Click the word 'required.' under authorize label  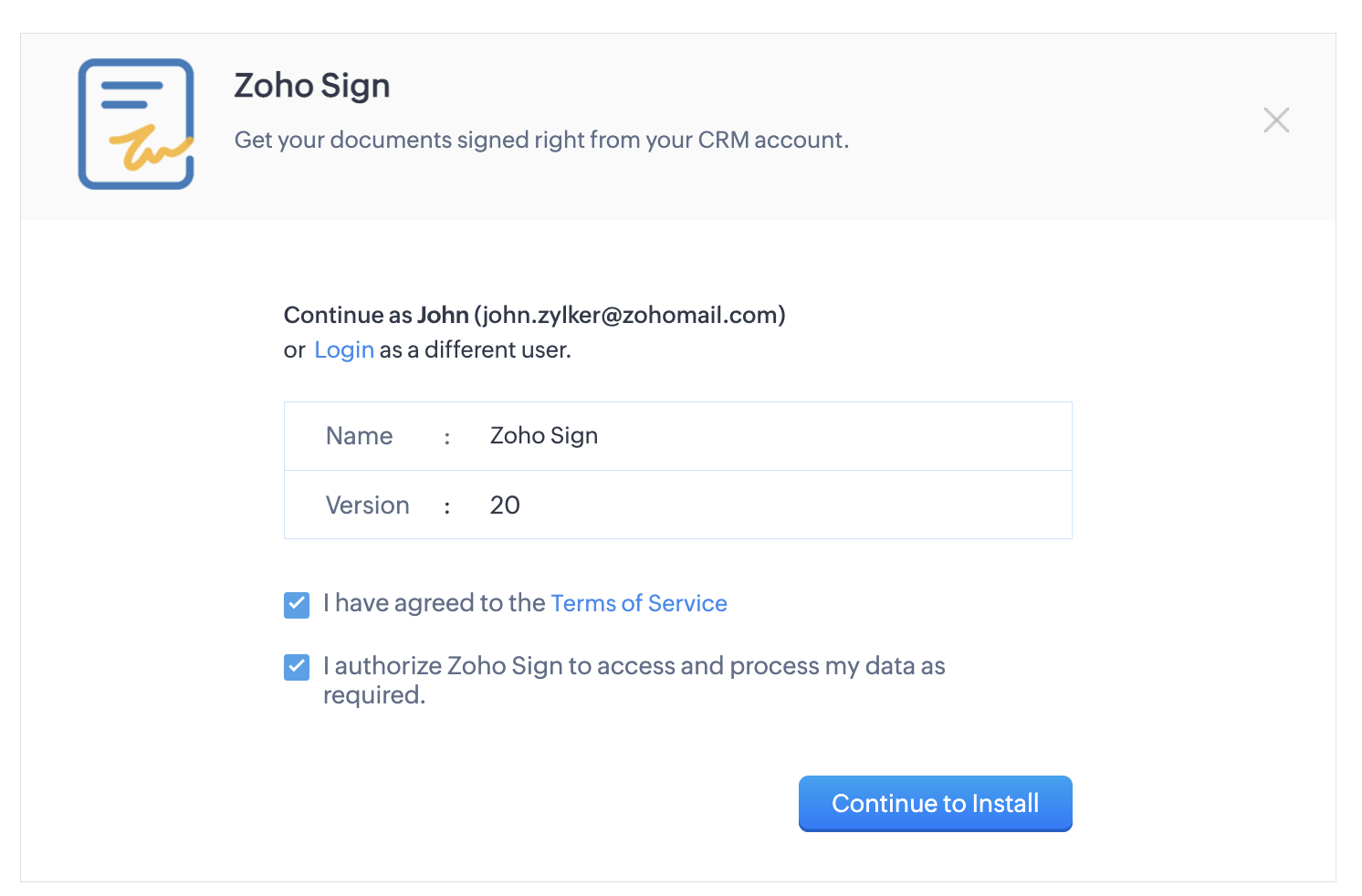coord(374,695)
